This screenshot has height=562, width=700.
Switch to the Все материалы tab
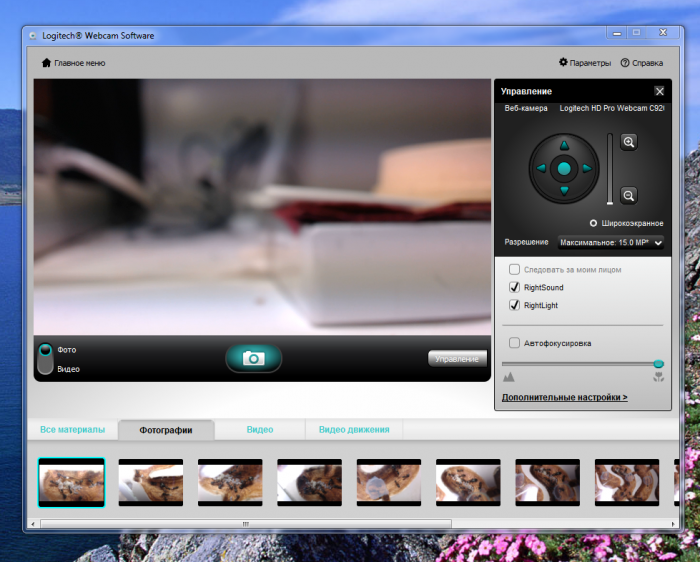72,429
